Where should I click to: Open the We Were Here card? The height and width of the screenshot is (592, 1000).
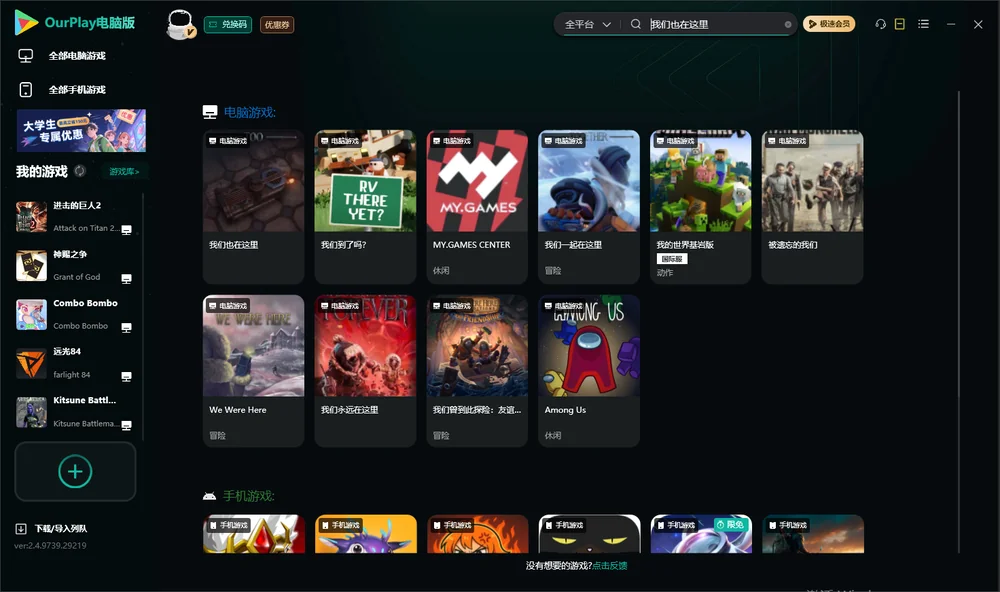coord(253,371)
